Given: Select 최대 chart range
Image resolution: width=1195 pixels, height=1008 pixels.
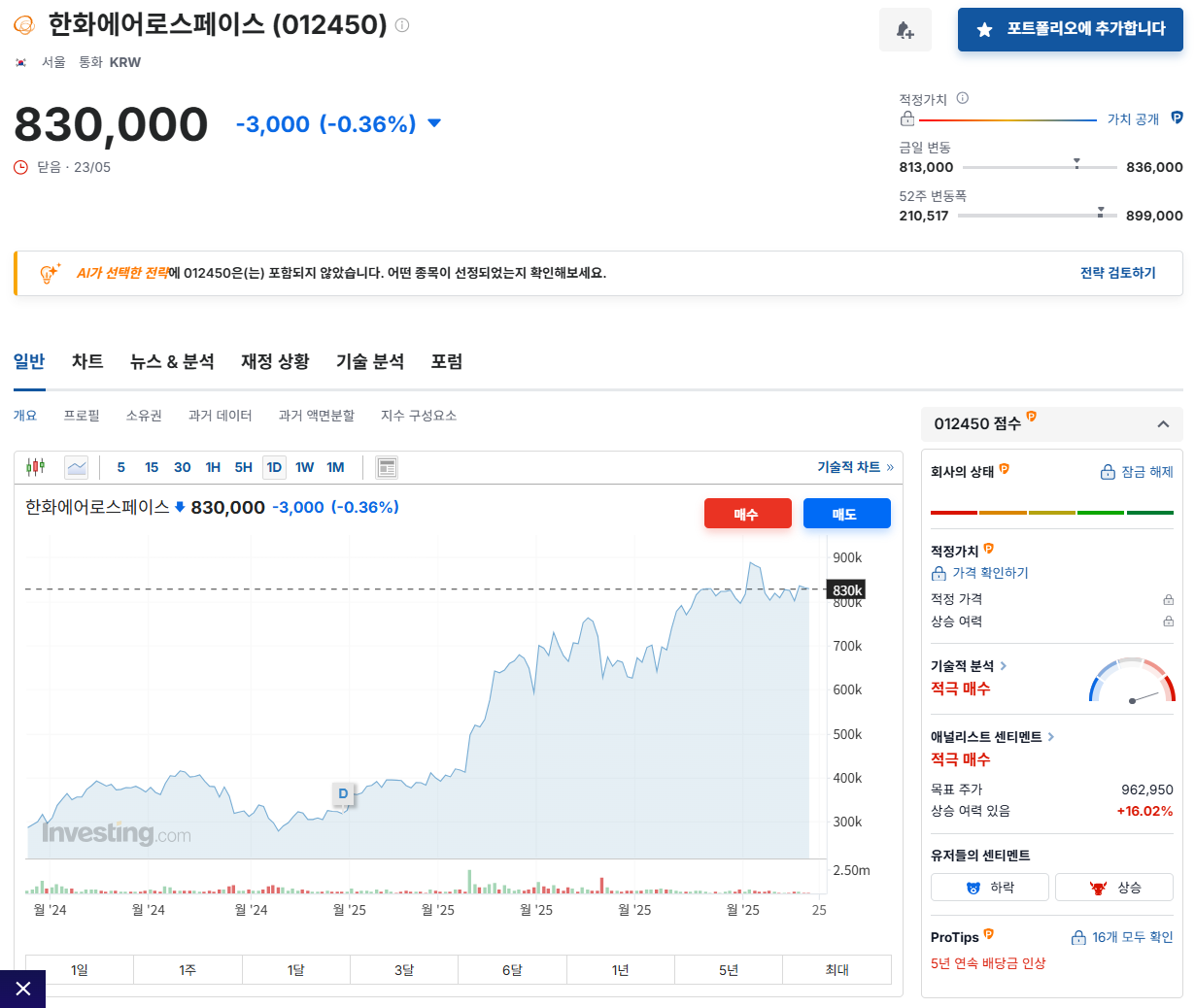Looking at the screenshot, I should coord(836,970).
